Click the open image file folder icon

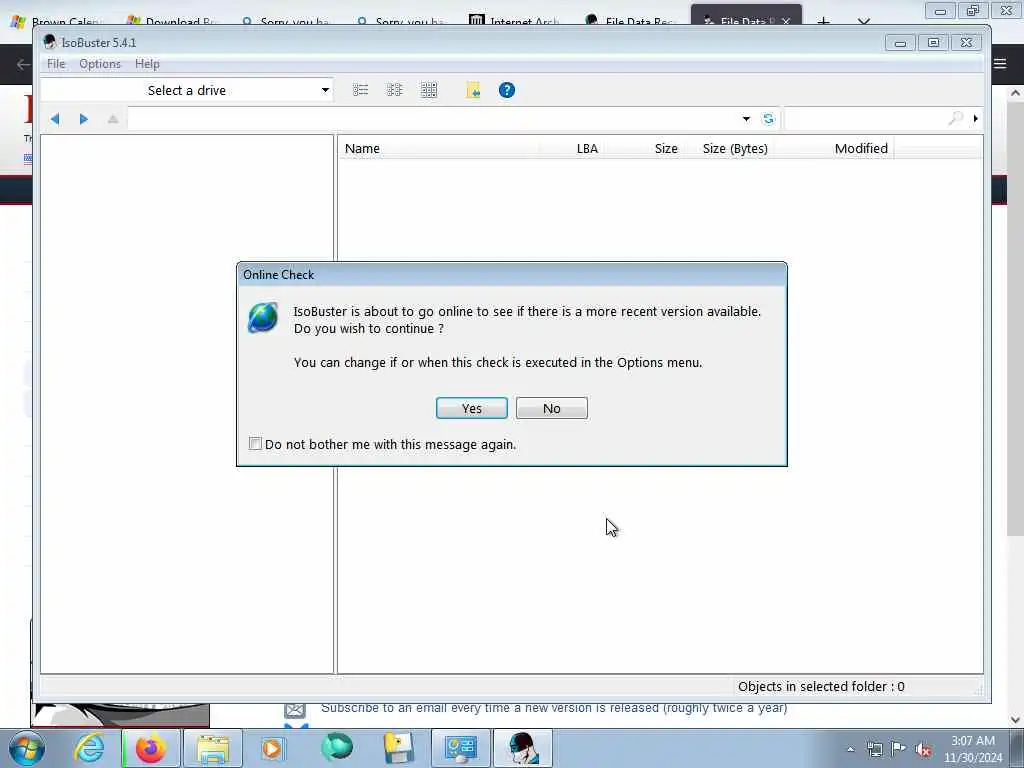[x=473, y=90]
